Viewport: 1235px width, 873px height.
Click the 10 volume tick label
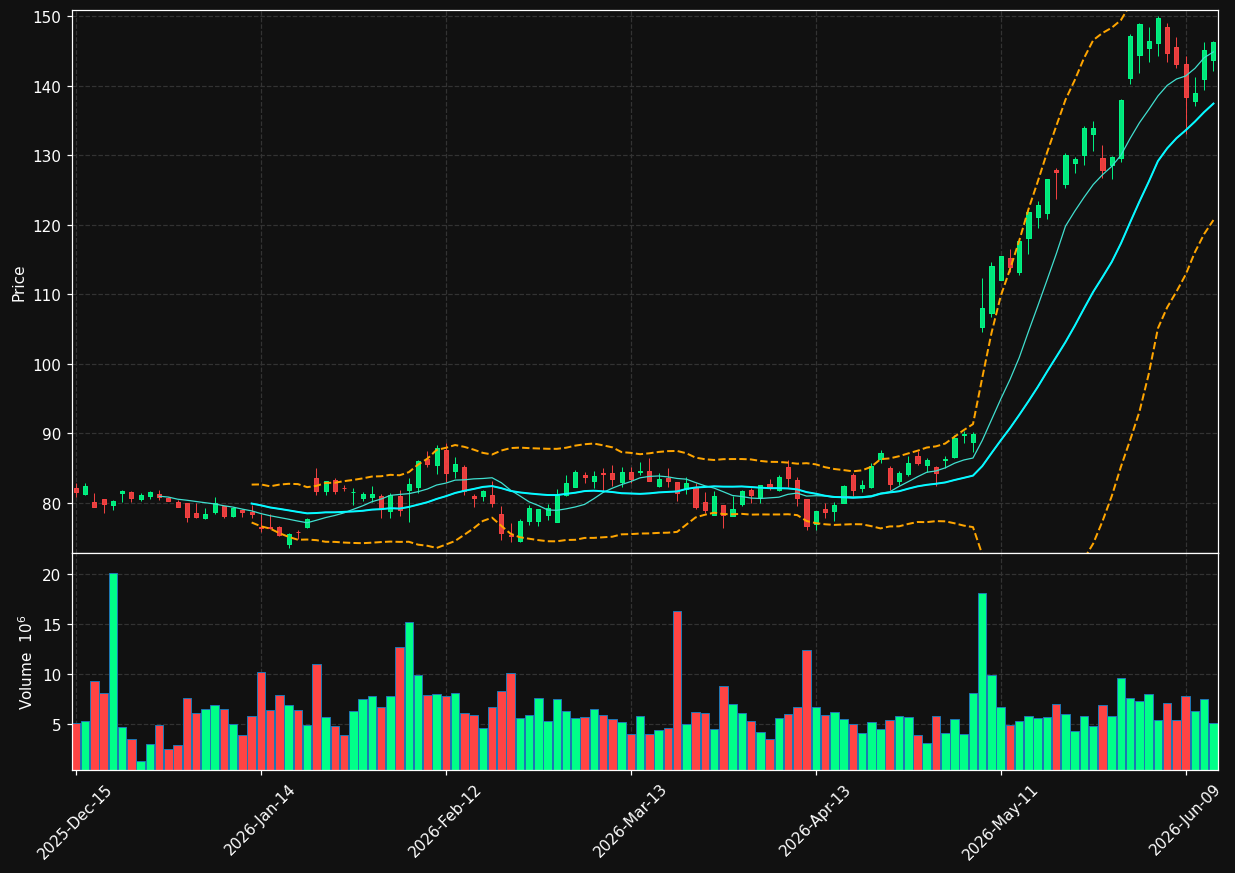(x=54, y=675)
